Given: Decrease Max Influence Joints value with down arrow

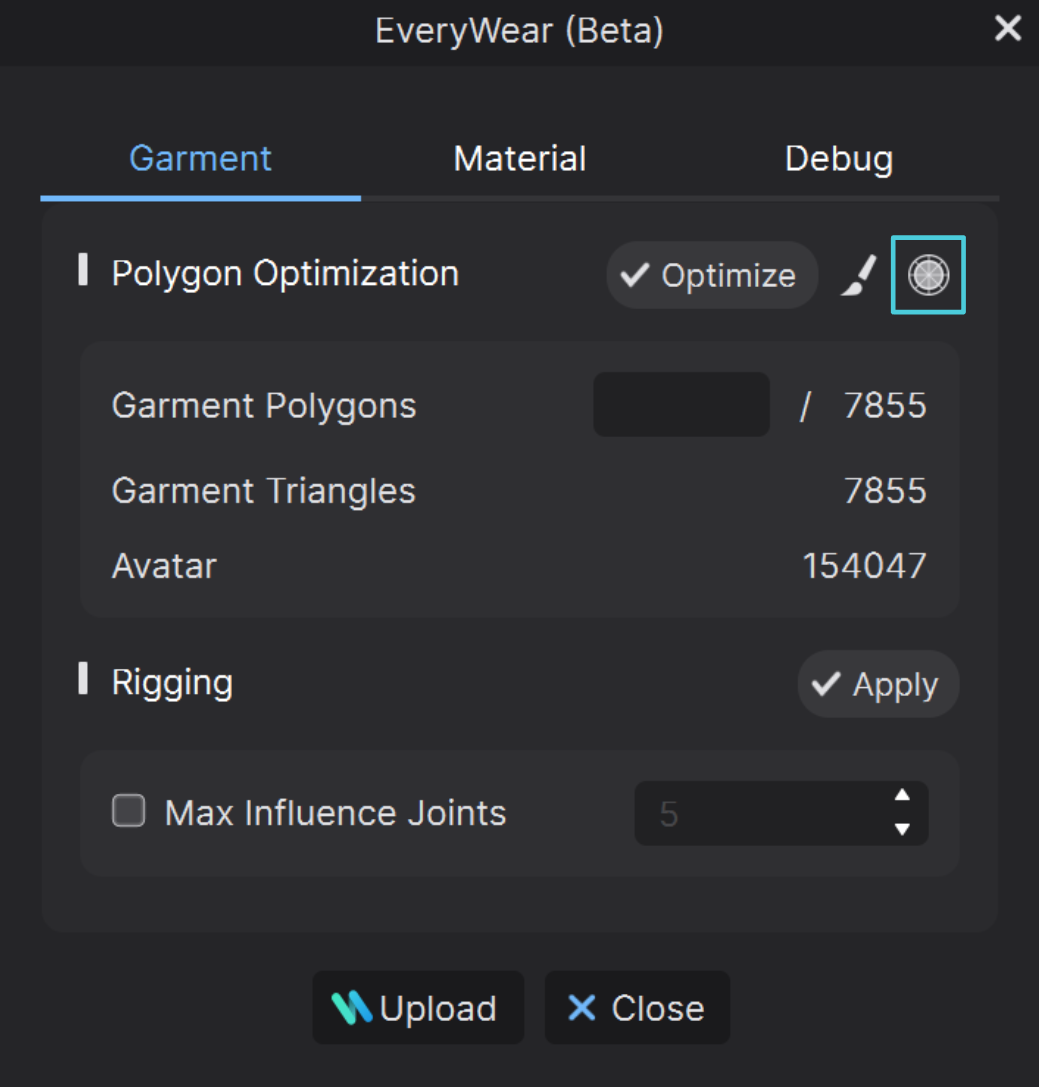Looking at the screenshot, I should point(902,829).
